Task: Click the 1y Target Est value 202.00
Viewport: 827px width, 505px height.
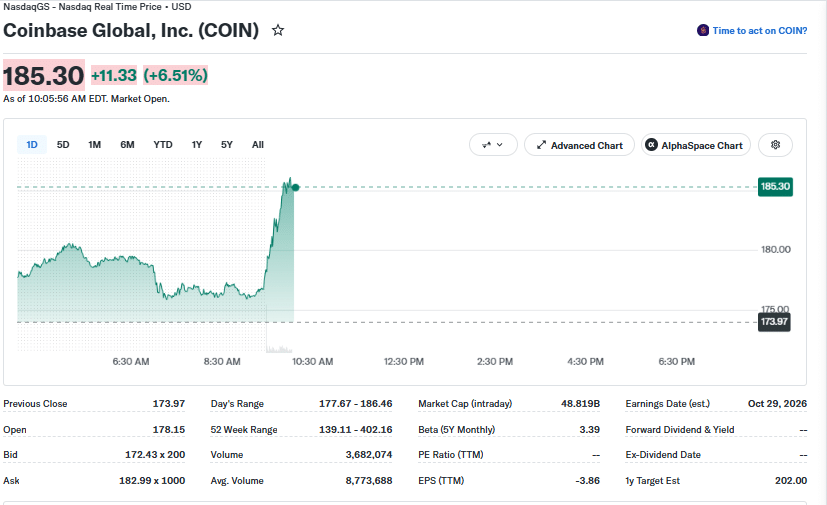Action: coord(791,481)
